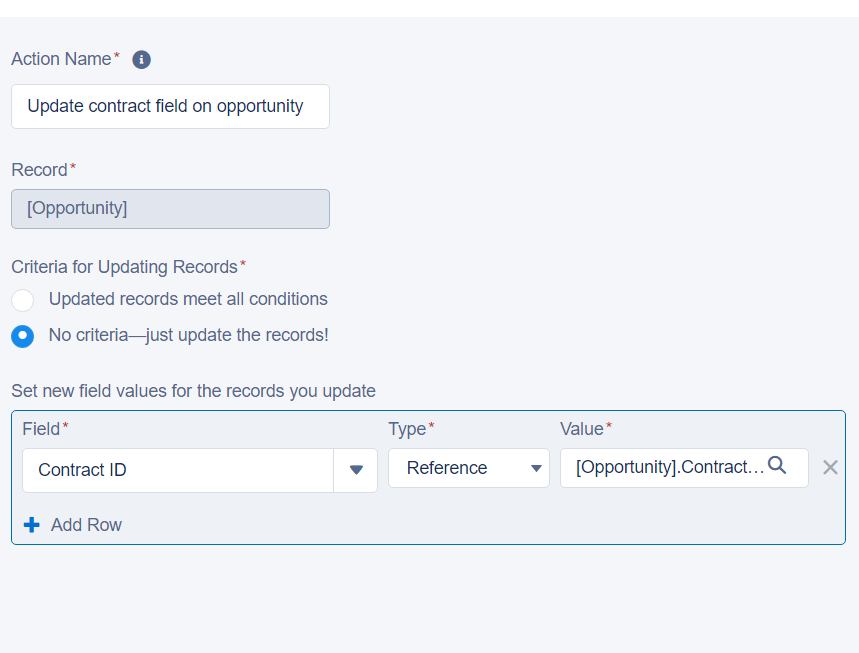Click the Value input with [Opportunity].Contract
Viewport: 859px width, 653px height.
pos(665,467)
